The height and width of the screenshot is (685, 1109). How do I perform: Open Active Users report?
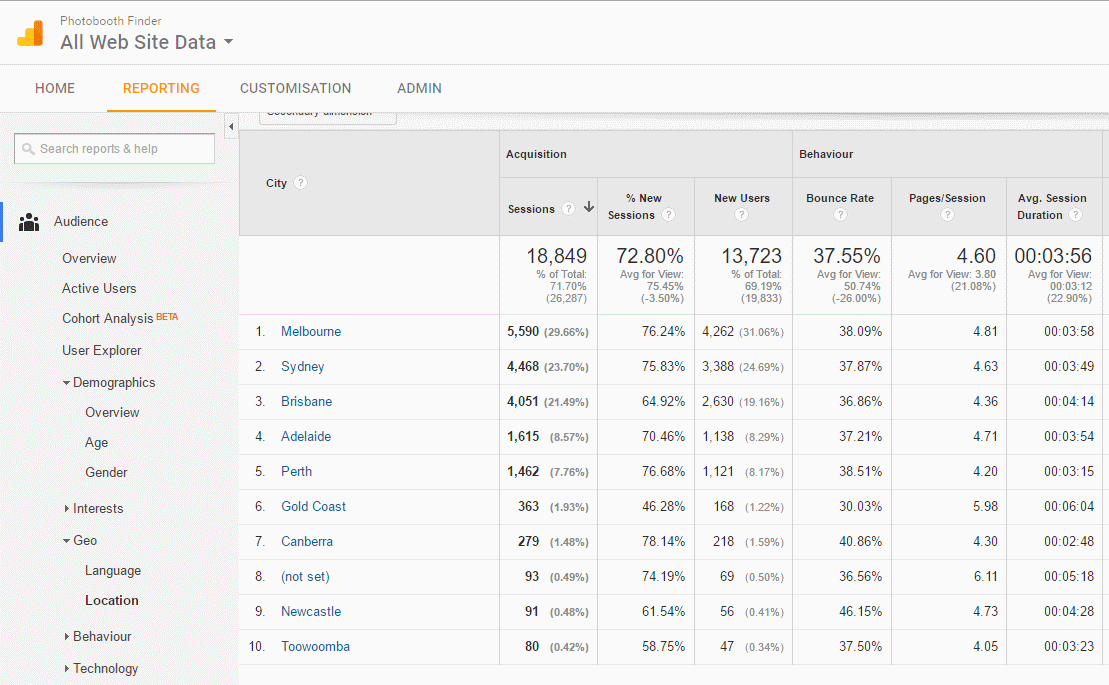pos(99,288)
